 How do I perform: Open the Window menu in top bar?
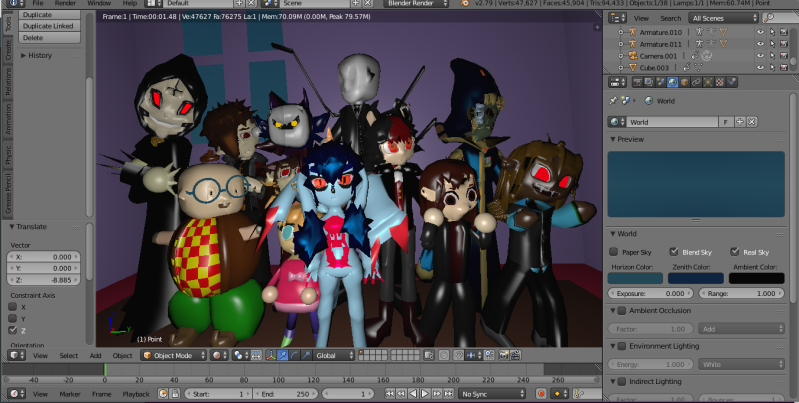[x=99, y=3]
